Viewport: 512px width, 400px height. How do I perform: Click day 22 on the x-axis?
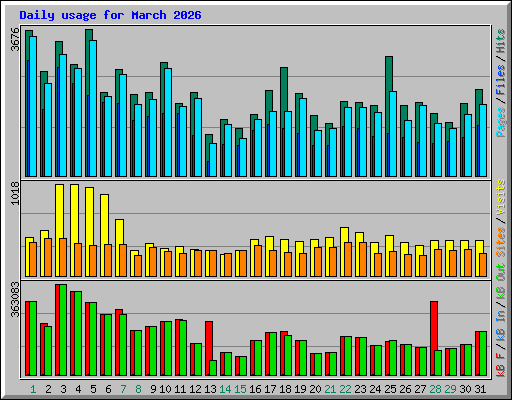click(x=345, y=389)
